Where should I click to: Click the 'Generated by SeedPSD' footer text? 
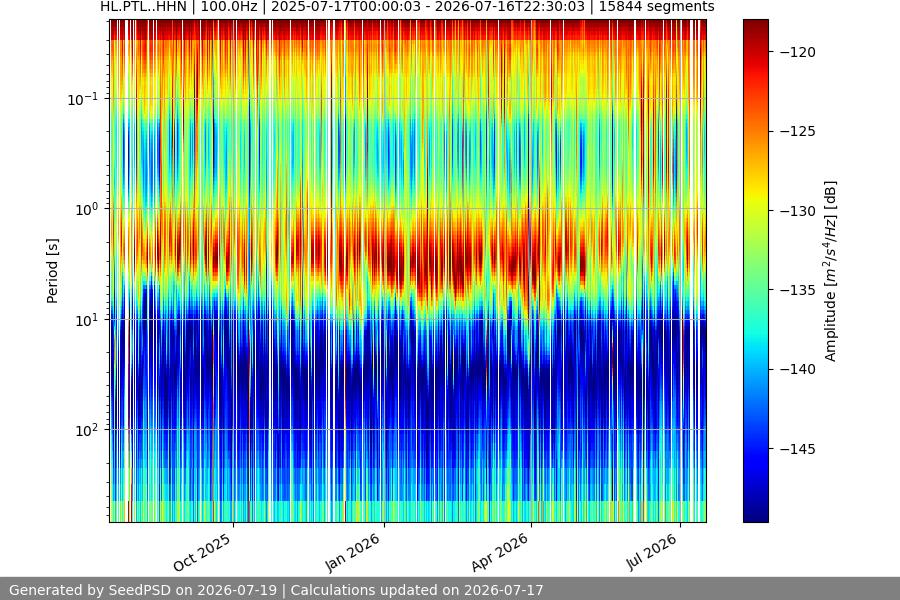click(276, 590)
